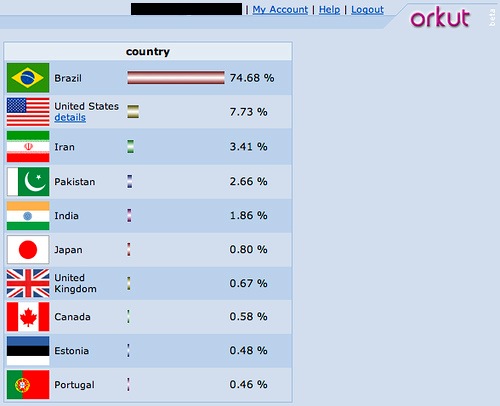Click the Pakistan flag icon
Image resolution: width=500 pixels, height=406 pixels.
(x=28, y=181)
